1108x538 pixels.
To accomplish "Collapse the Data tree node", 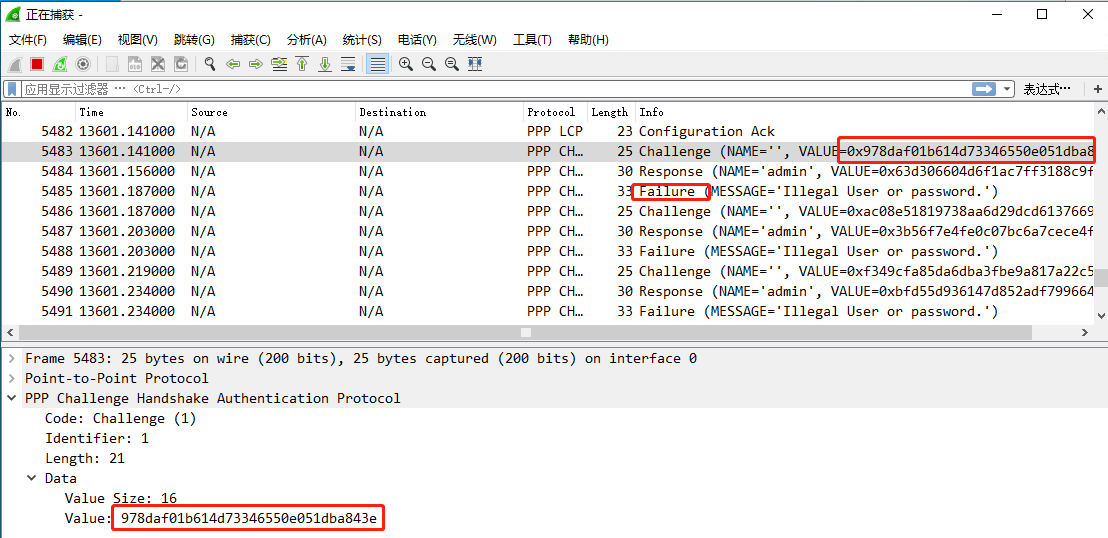I will click(x=32, y=479).
